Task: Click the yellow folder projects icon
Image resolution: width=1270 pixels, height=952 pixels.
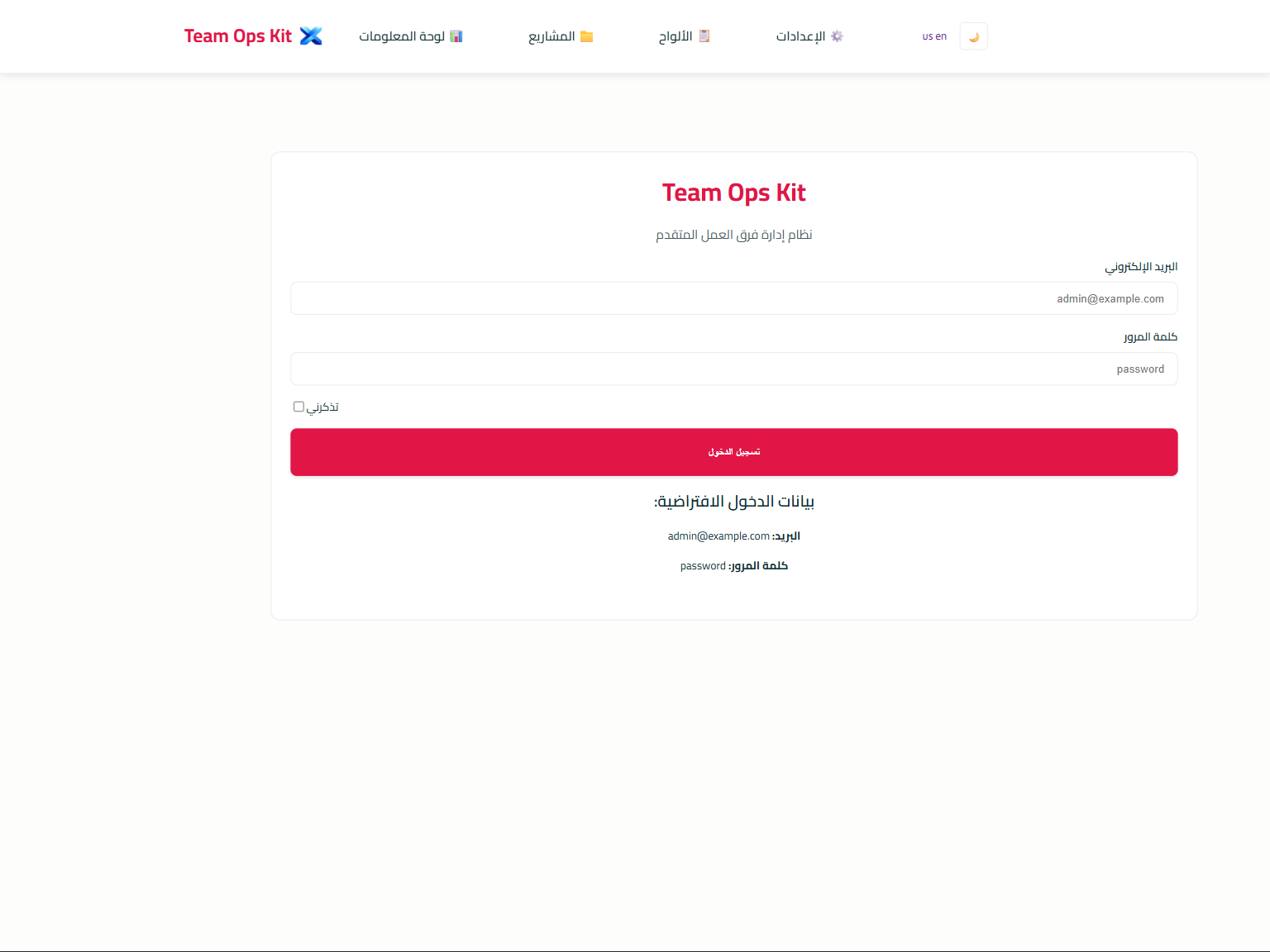Action: (587, 36)
